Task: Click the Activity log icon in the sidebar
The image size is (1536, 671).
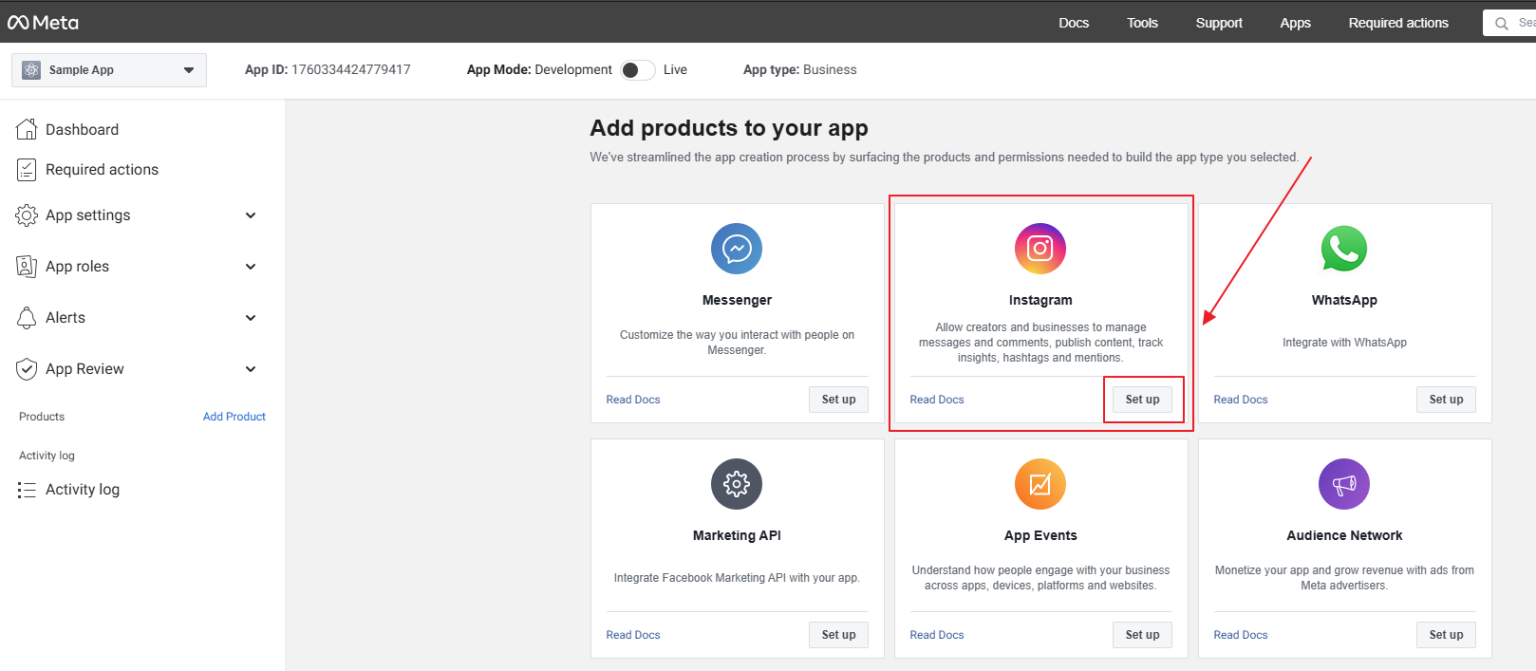Action: [26, 489]
